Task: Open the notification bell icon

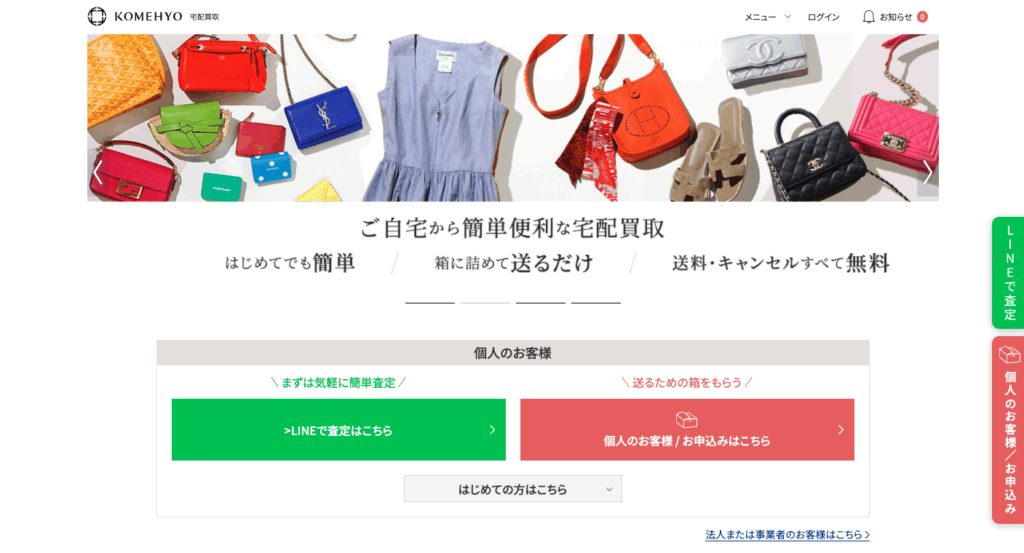Action: (868, 17)
